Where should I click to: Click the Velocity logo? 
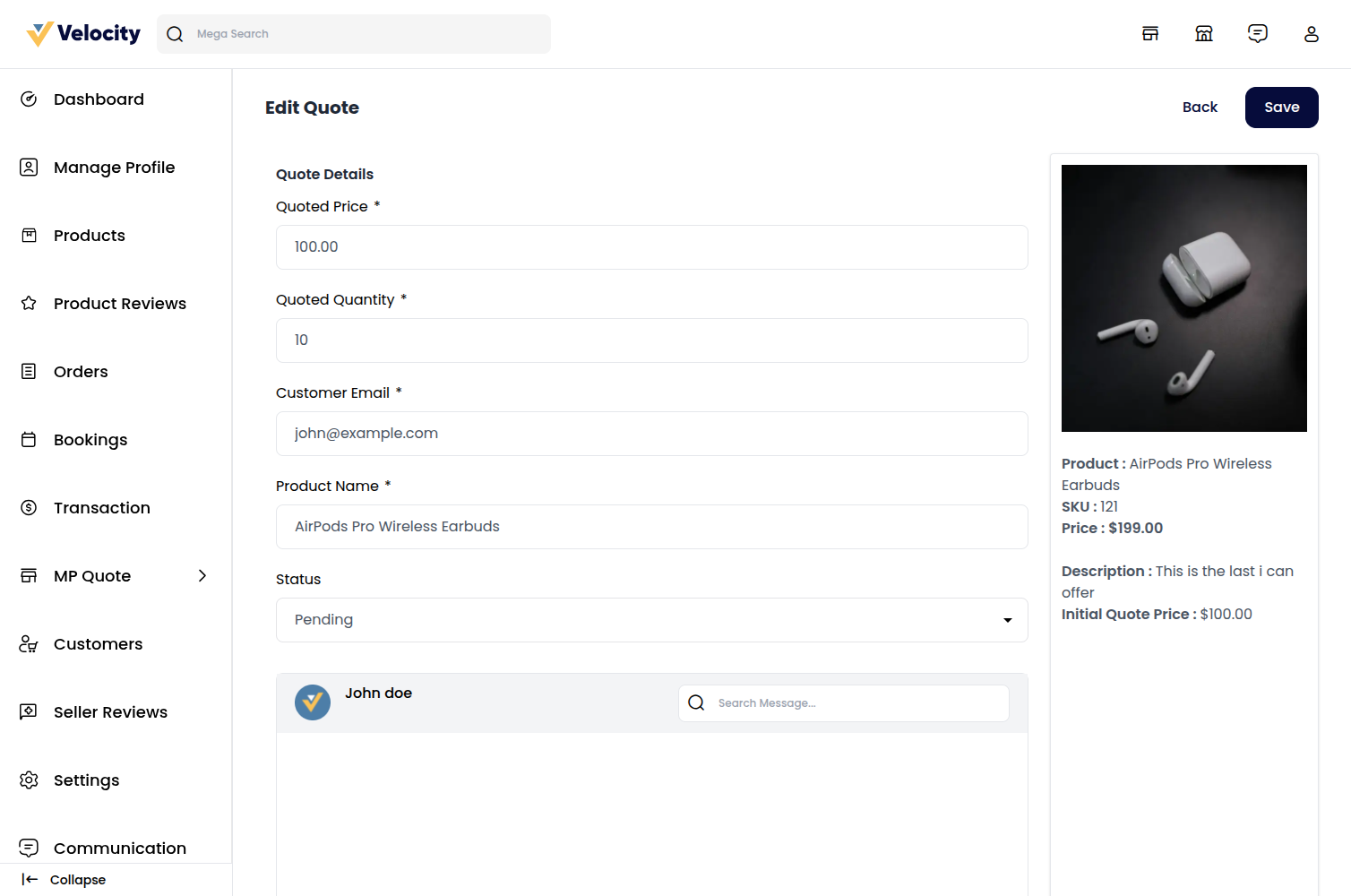click(83, 34)
